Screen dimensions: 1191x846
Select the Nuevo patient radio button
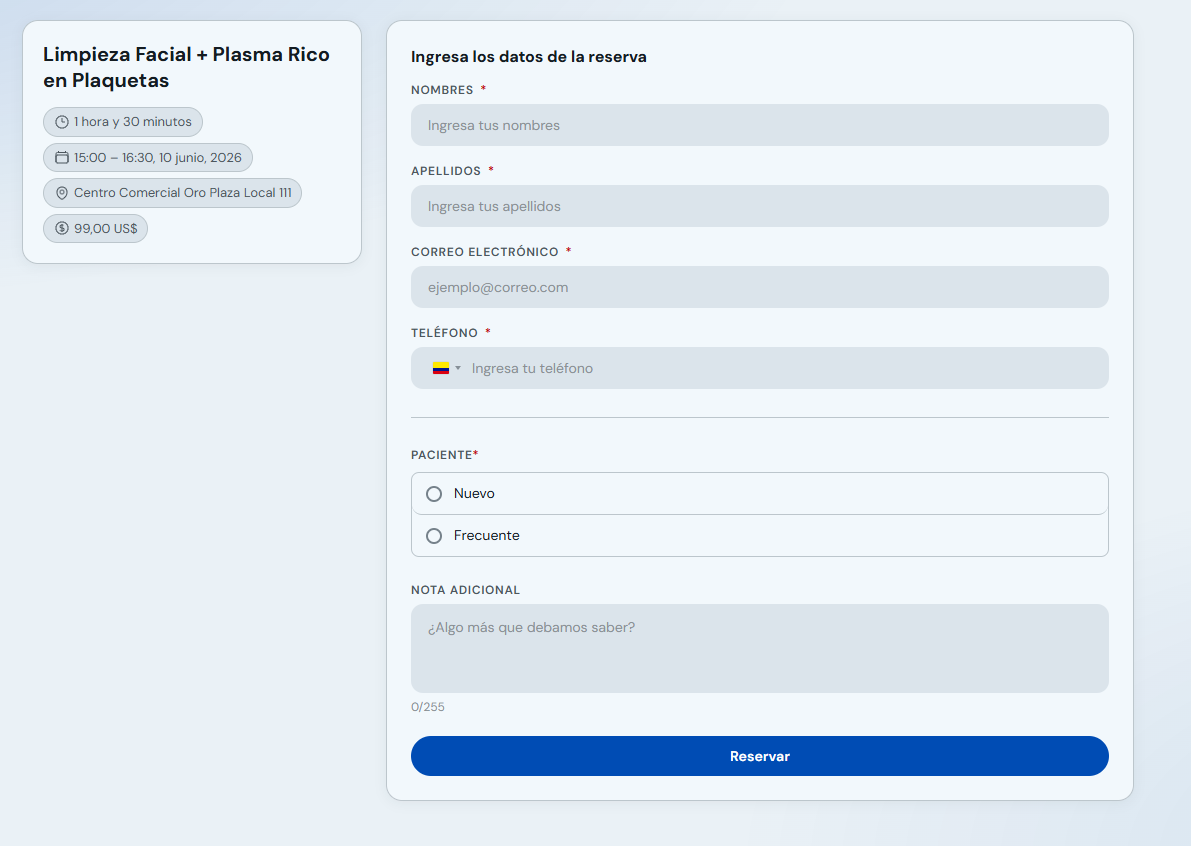(x=434, y=494)
